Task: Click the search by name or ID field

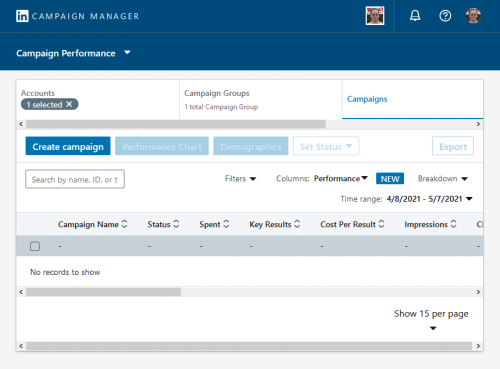Action: pos(75,179)
